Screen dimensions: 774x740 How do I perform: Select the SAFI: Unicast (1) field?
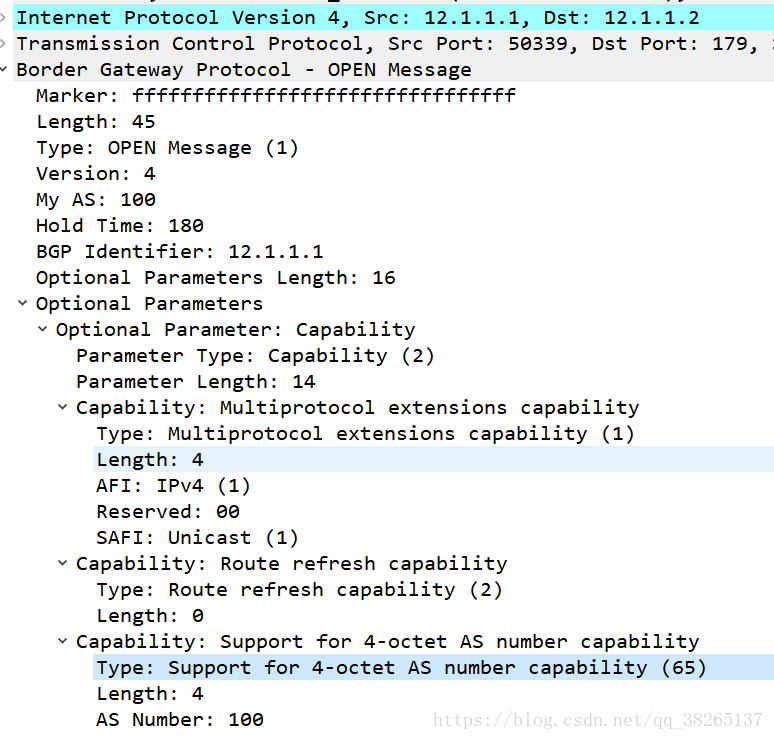click(x=197, y=538)
